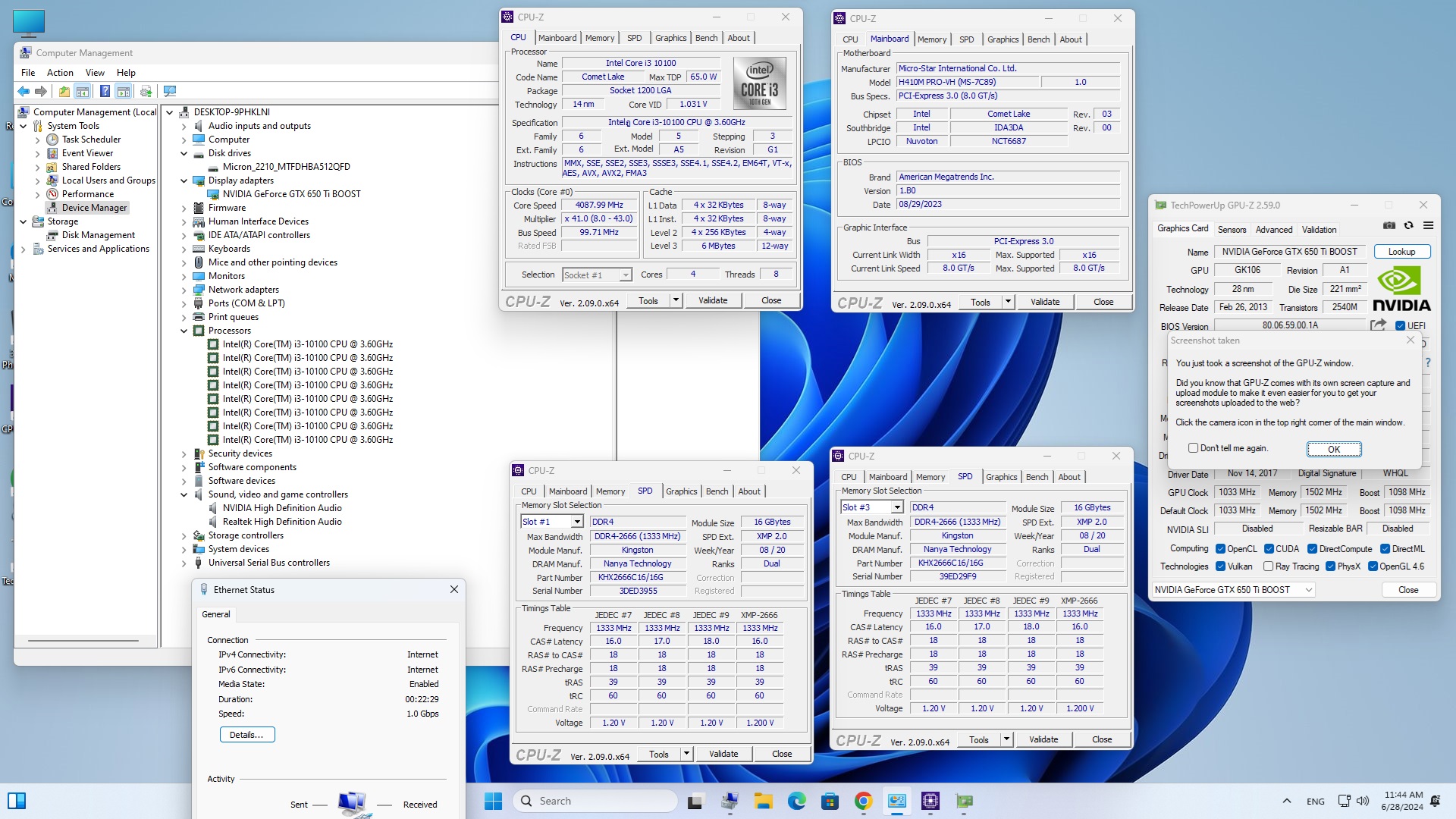Click the CPU-Z purple chip taskbar icon
1456x819 pixels.
pos(930,801)
